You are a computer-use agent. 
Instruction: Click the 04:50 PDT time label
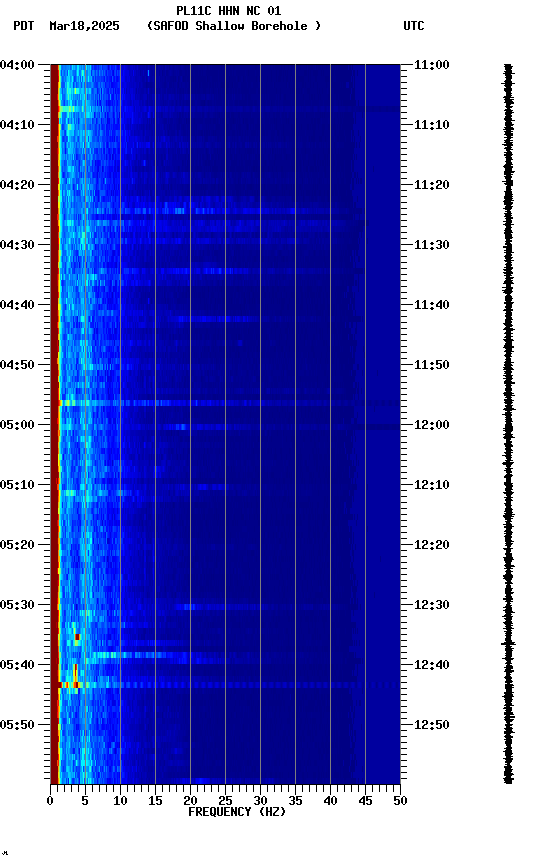click(17, 365)
